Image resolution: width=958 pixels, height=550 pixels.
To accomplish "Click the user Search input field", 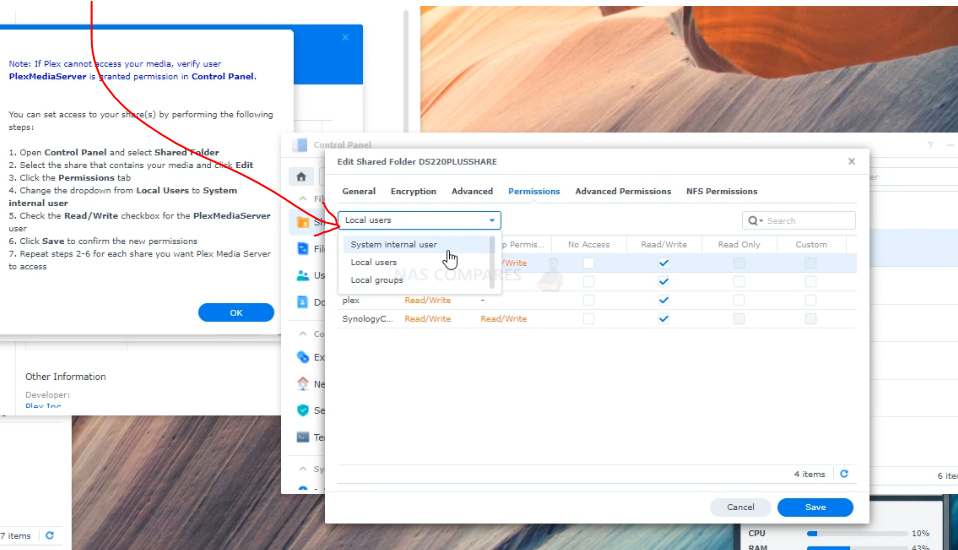I will [x=799, y=221].
